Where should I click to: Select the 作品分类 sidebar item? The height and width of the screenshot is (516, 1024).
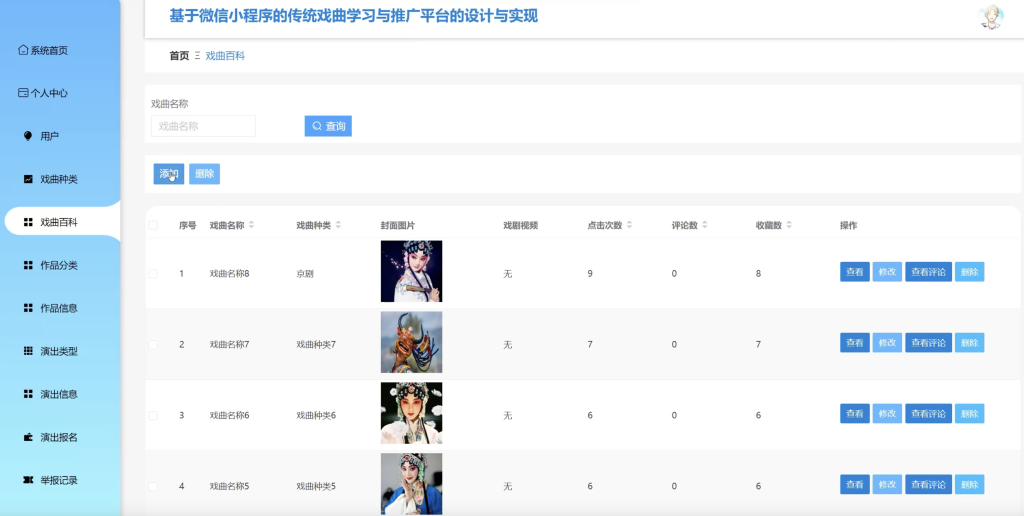pyautogui.click(x=60, y=265)
